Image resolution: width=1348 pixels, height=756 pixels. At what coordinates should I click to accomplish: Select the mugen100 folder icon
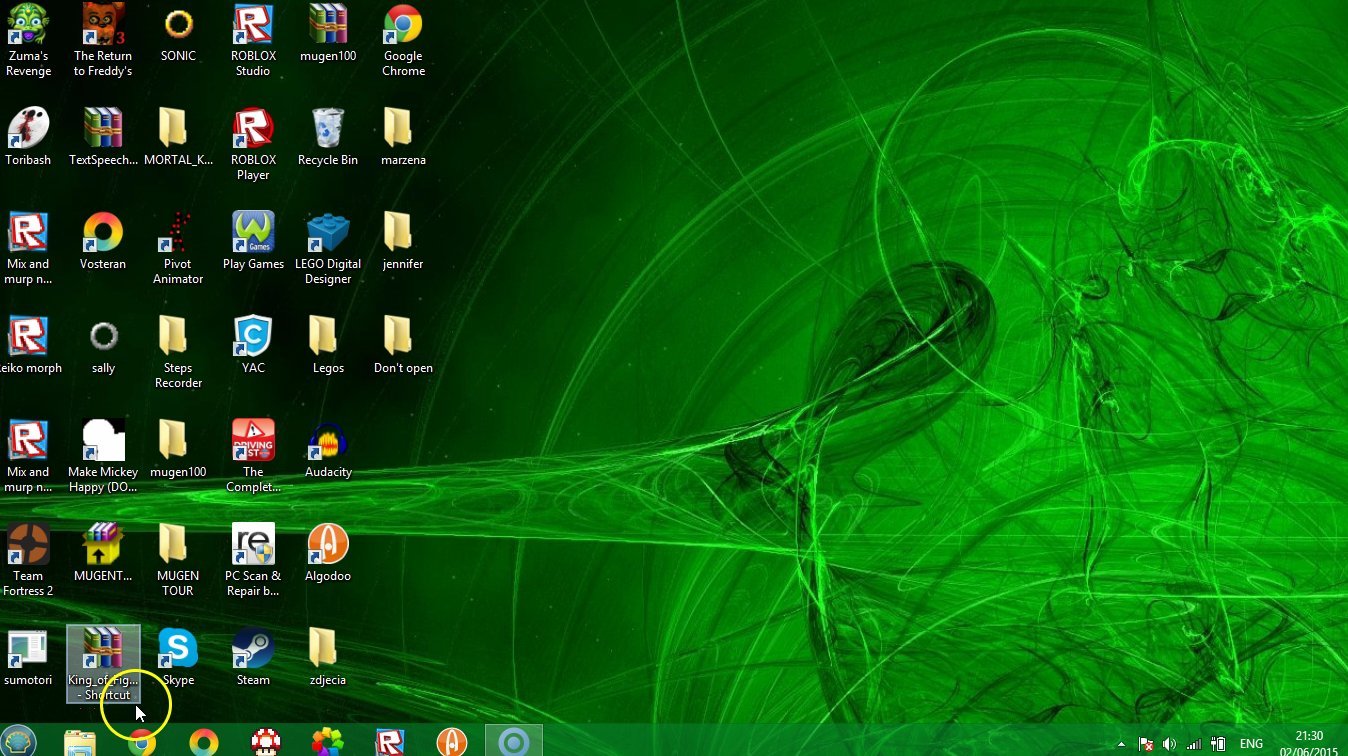coord(178,449)
